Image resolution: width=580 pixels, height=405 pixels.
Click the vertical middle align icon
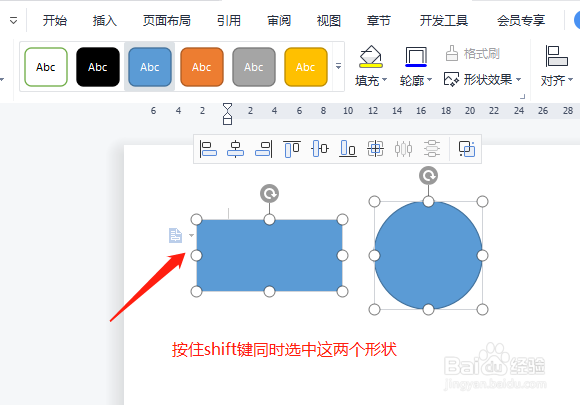click(x=320, y=149)
